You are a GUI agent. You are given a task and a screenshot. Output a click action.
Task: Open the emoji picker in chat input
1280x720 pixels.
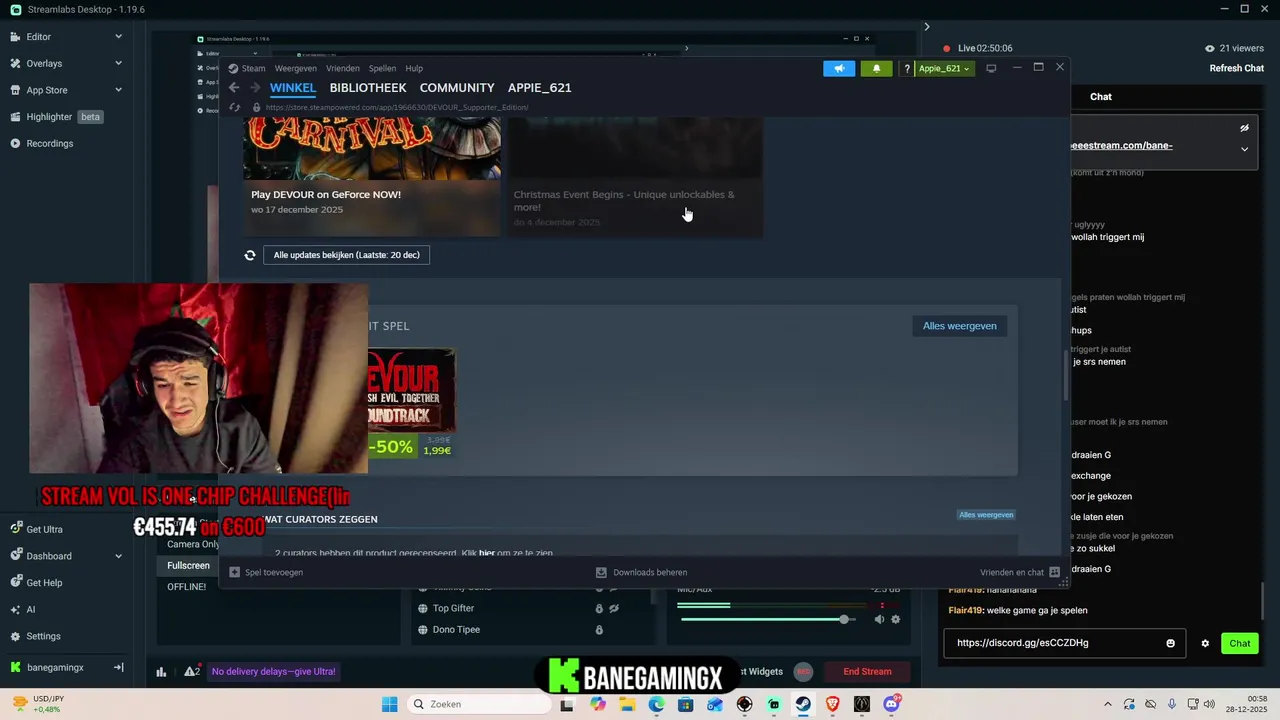pos(1170,643)
